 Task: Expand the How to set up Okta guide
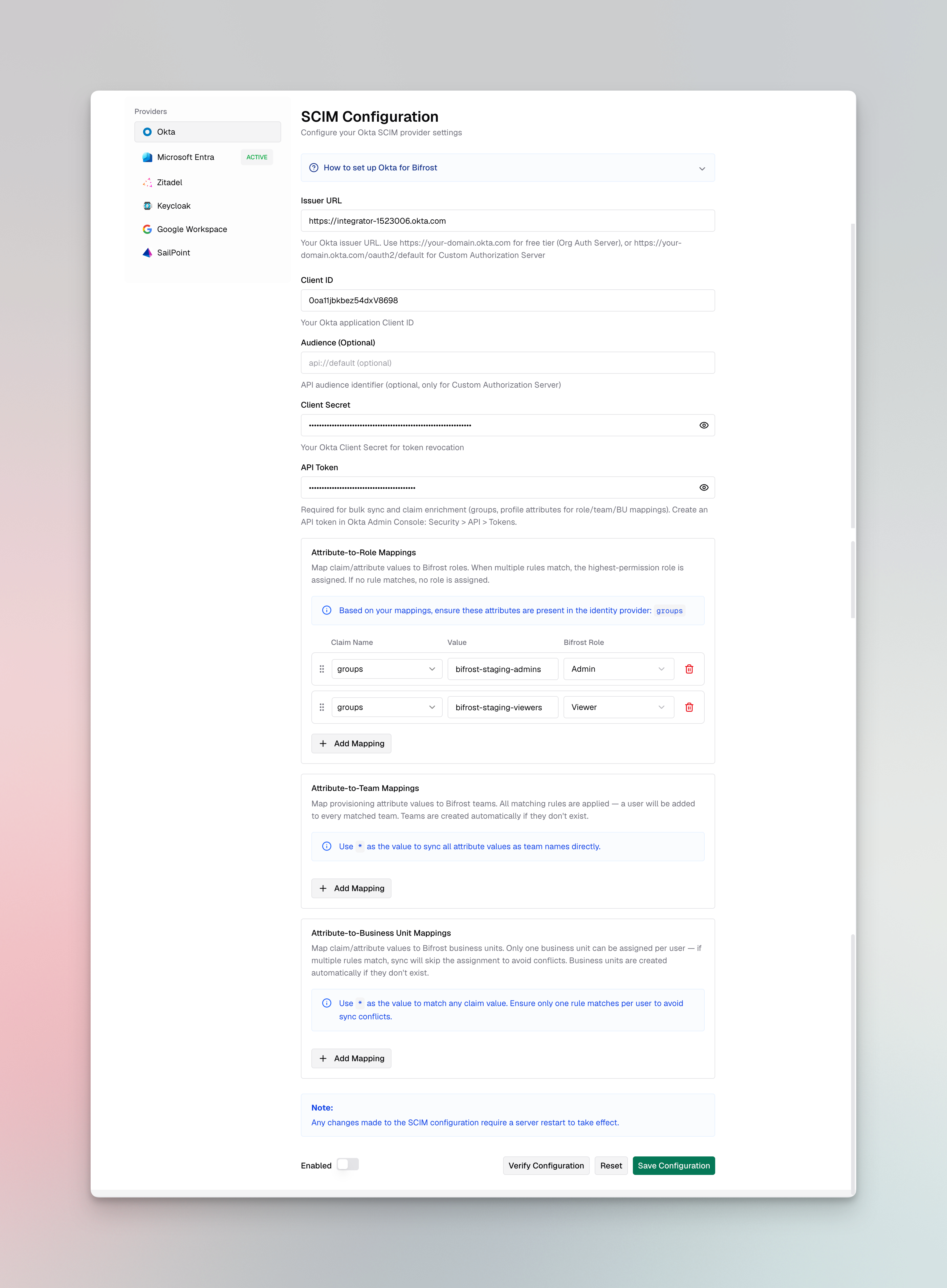click(508, 168)
